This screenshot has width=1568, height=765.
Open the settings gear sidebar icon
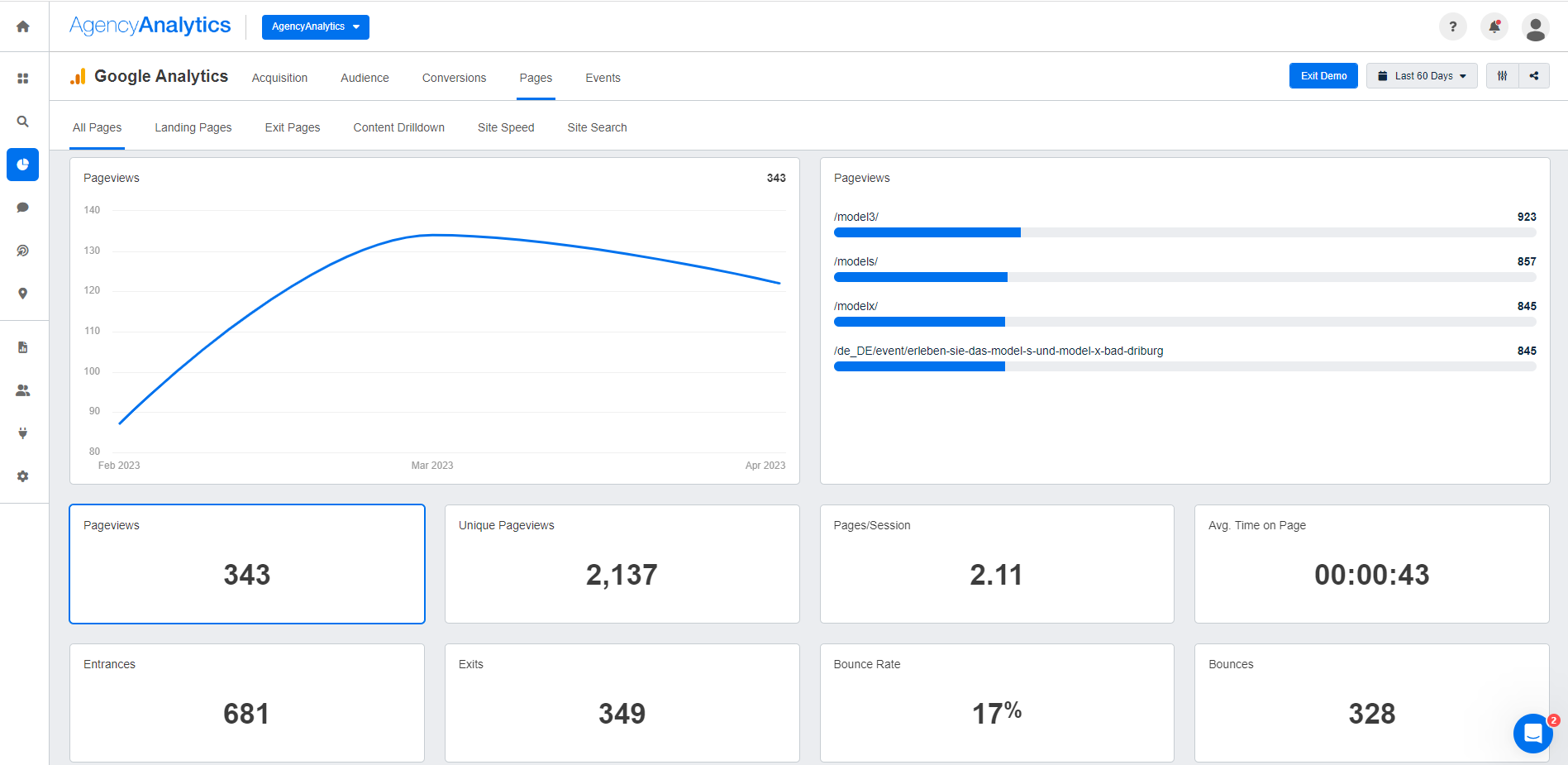[x=23, y=476]
